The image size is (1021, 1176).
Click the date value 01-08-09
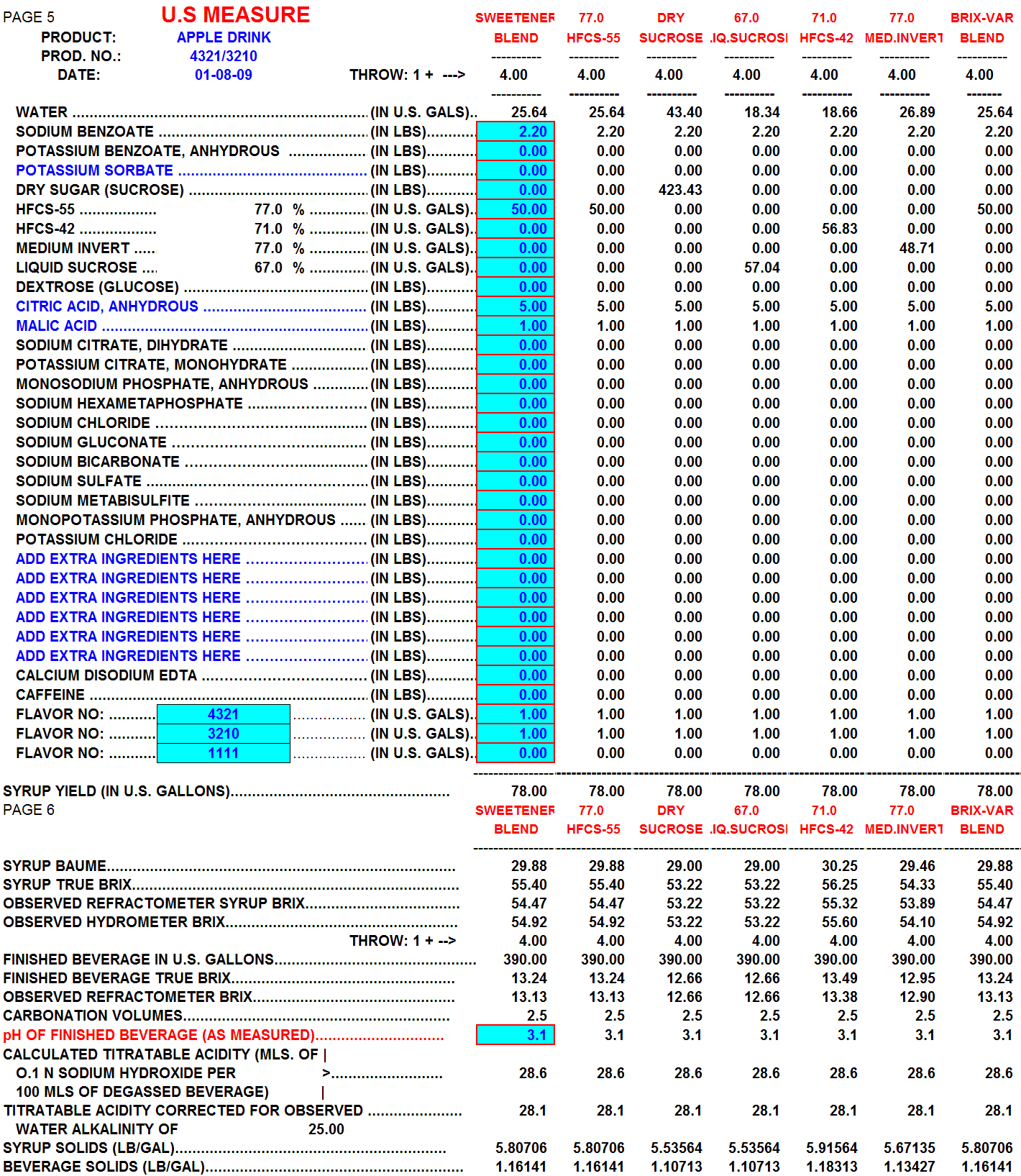point(224,75)
